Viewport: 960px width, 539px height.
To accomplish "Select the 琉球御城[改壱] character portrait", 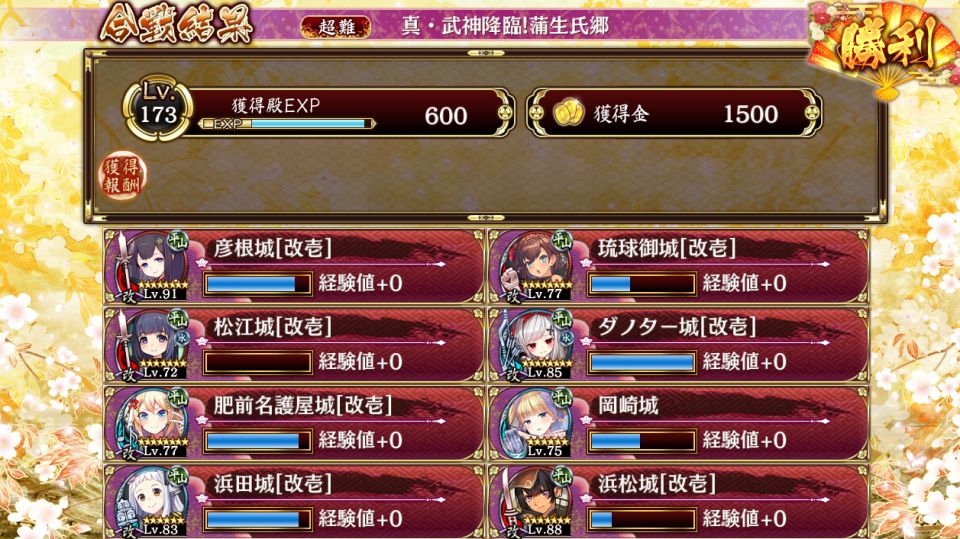I will [x=534, y=265].
